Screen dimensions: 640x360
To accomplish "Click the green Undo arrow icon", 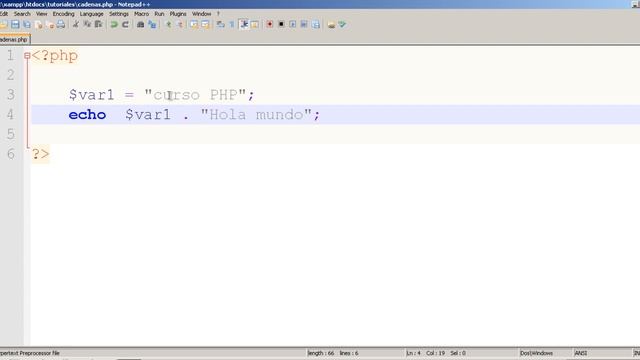I will click(x=114, y=24).
